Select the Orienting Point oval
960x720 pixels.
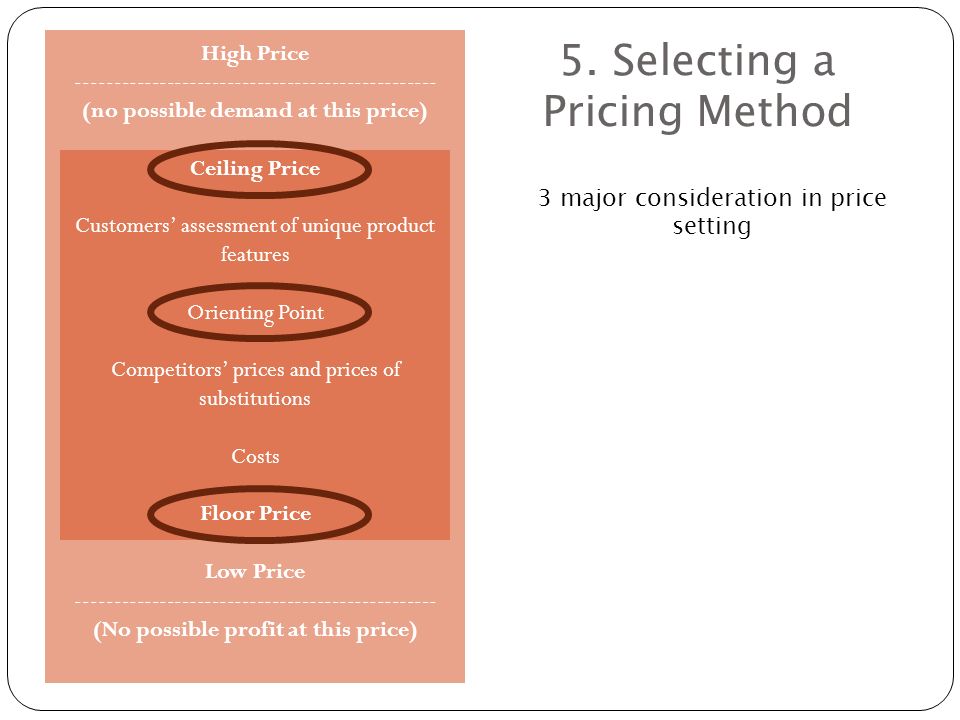click(x=260, y=312)
